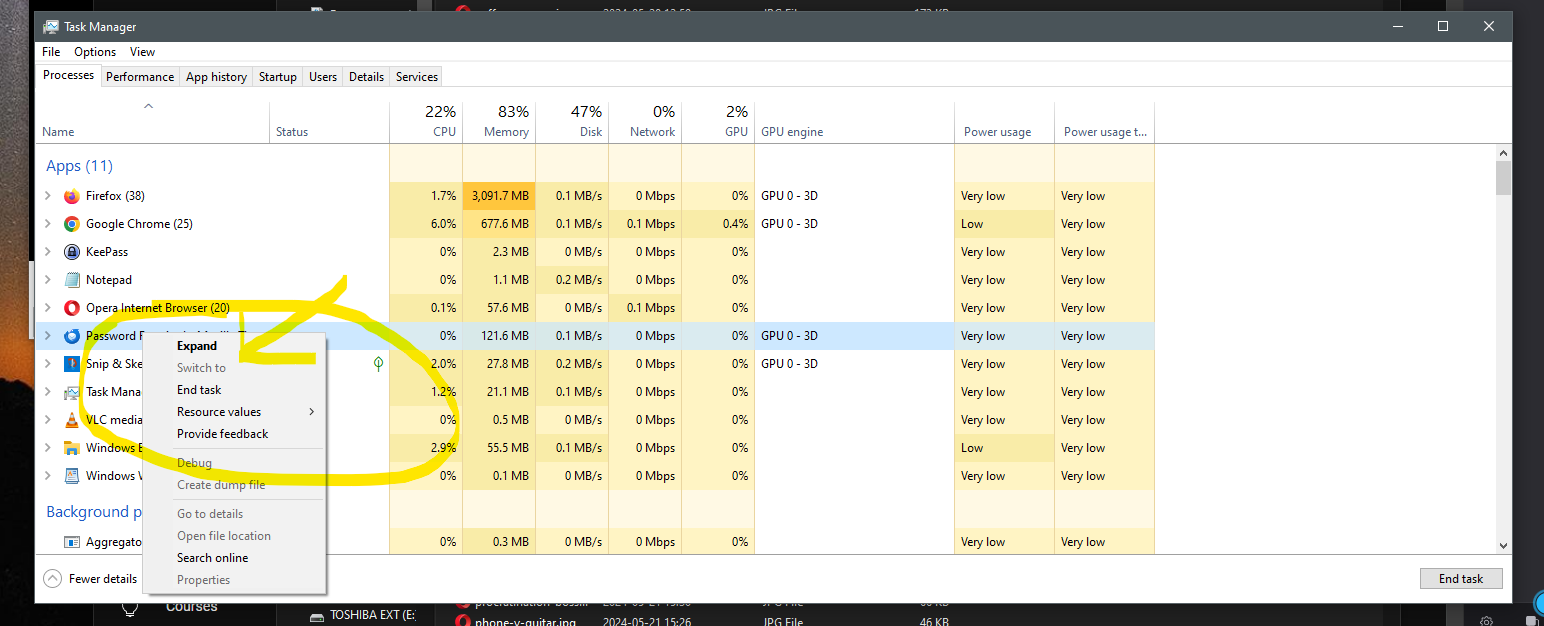Sort by the Name column header
Screen dimensions: 1544x626
coord(154,121)
